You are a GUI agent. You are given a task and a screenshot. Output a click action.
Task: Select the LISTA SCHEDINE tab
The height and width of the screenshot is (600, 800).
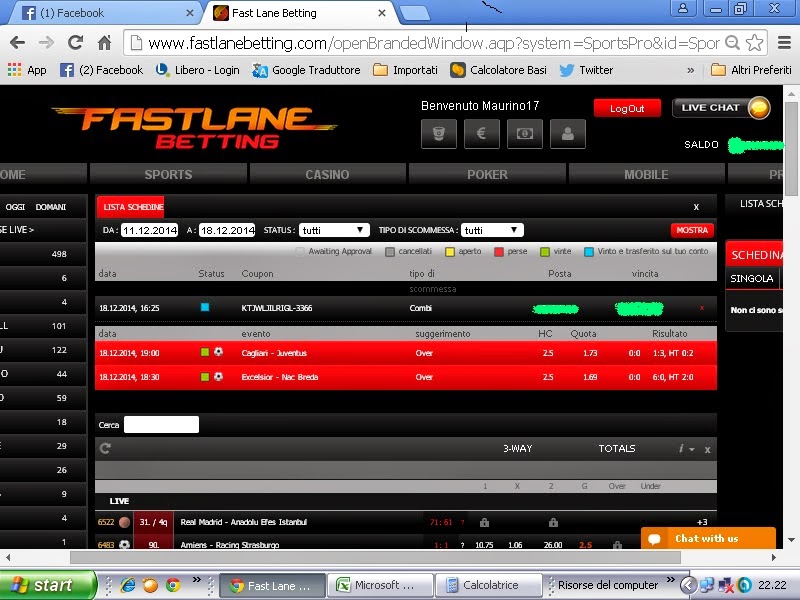(x=131, y=207)
